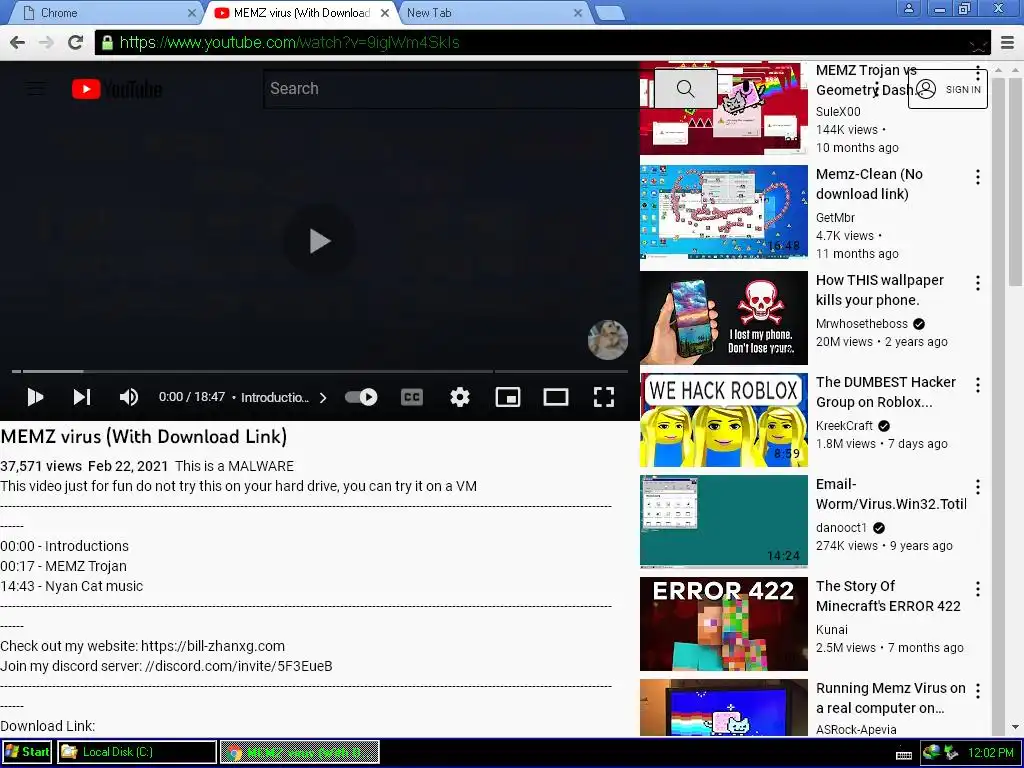The image size is (1024, 768).
Task: Play the video with bottom play button
Action: [35, 397]
